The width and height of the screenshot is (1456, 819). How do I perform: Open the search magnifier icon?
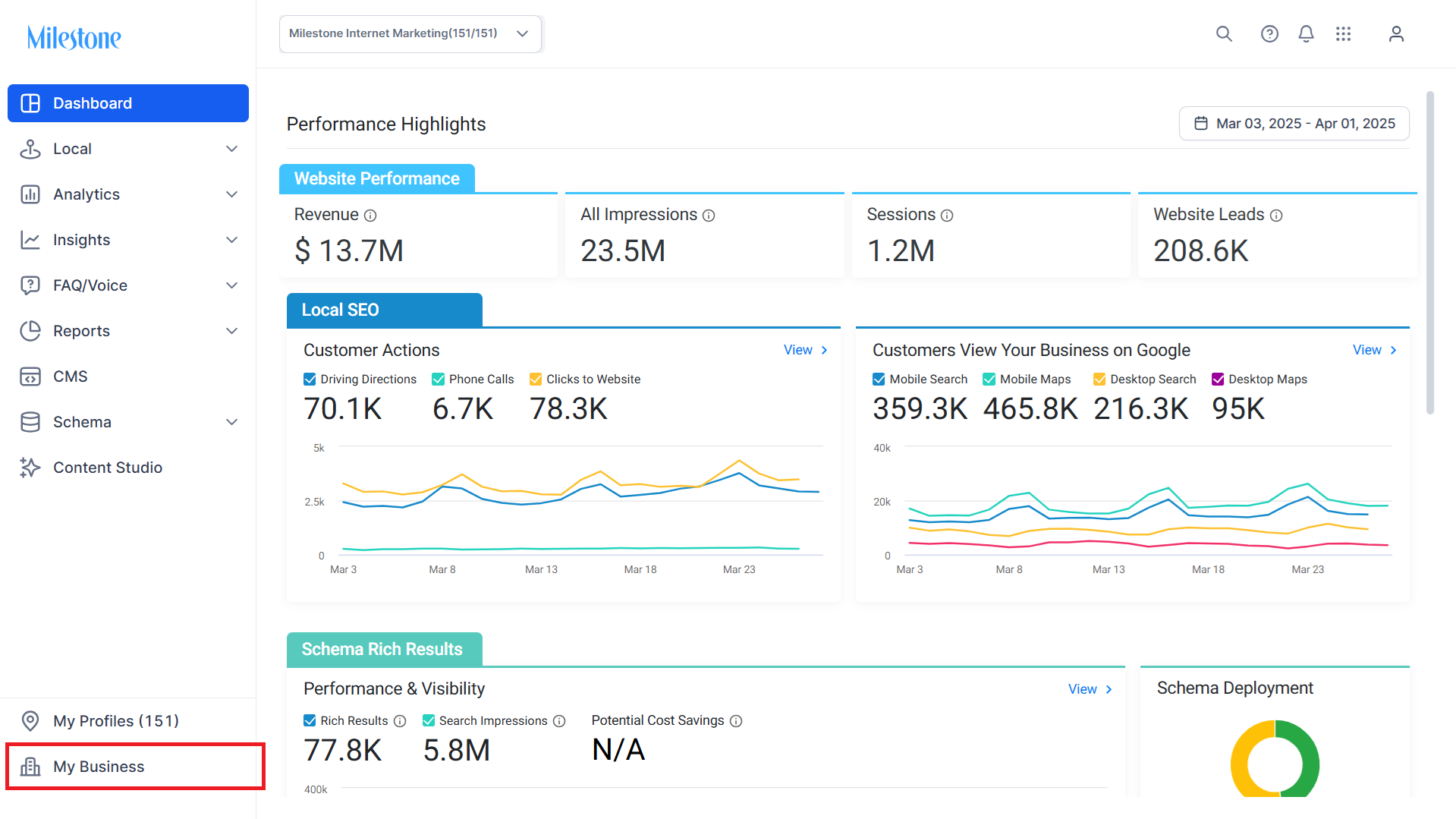point(1224,34)
